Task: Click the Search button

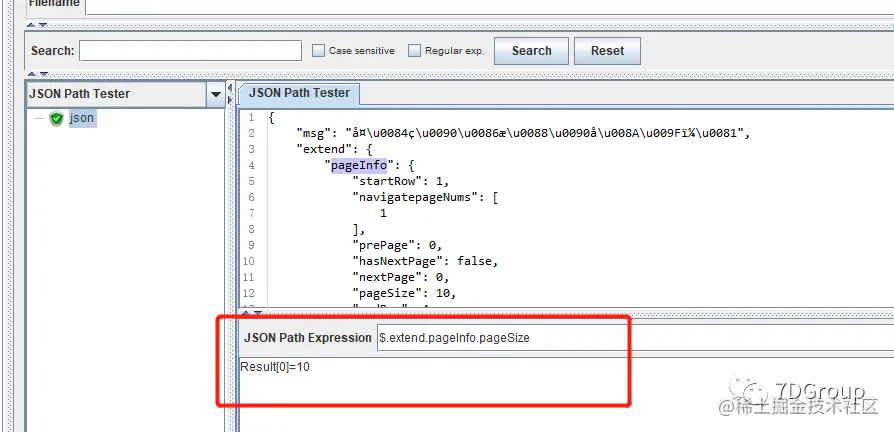Action: tap(531, 51)
